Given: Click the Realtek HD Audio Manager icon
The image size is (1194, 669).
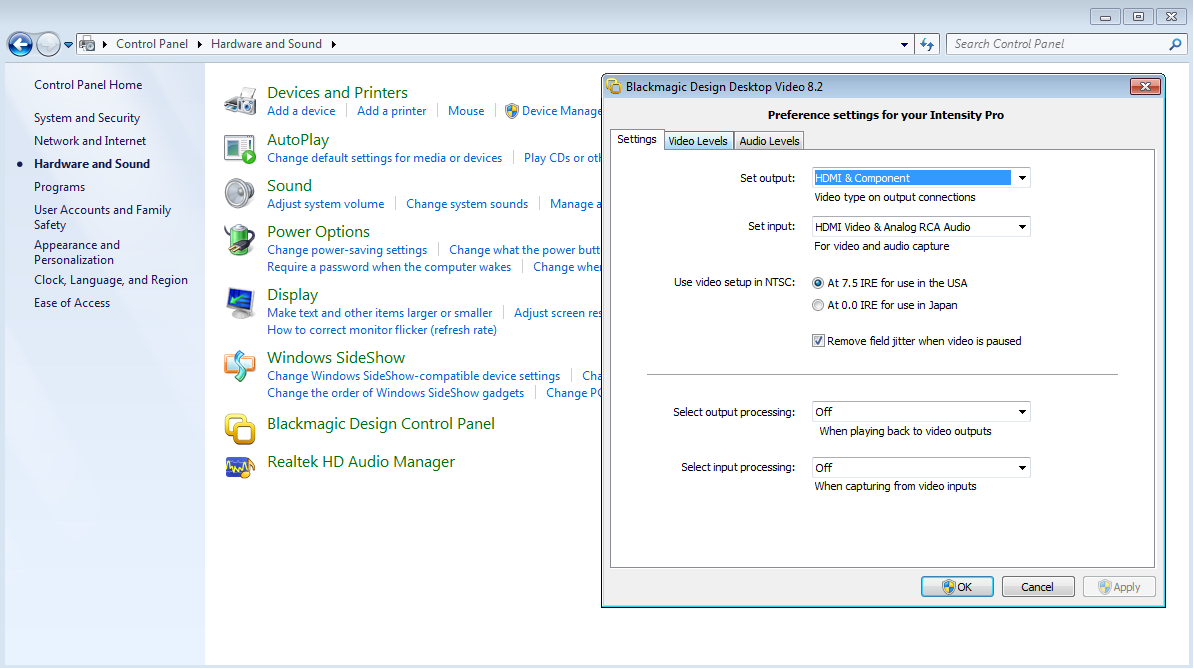Looking at the screenshot, I should pyautogui.click(x=240, y=467).
